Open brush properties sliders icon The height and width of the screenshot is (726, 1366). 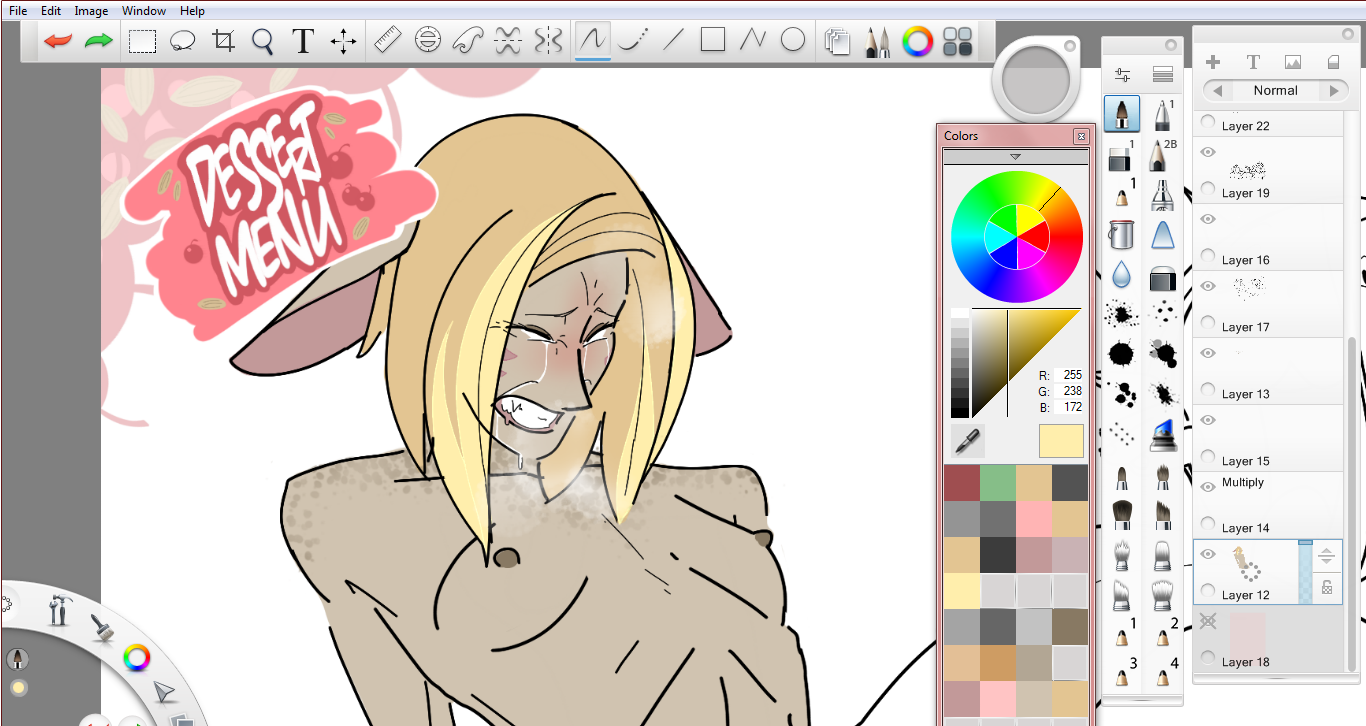pyautogui.click(x=1122, y=75)
